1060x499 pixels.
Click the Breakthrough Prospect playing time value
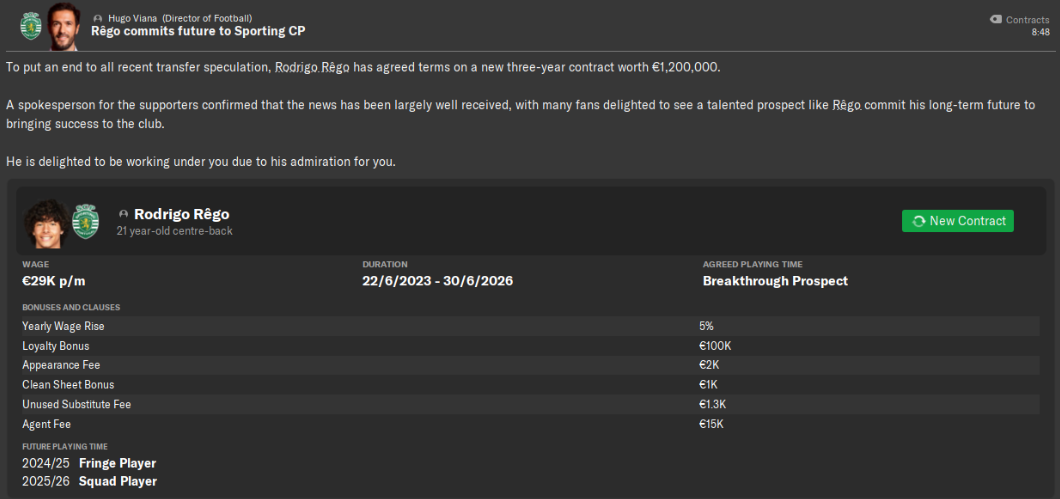coord(775,281)
